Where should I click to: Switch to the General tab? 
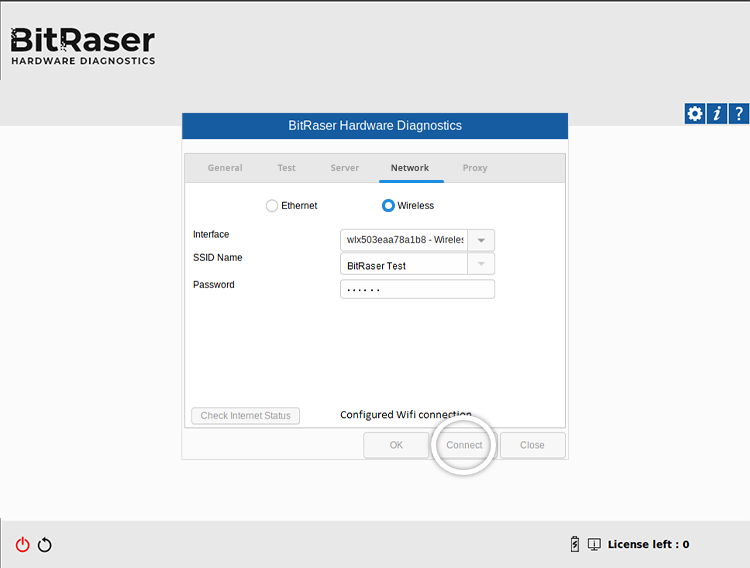tap(225, 168)
